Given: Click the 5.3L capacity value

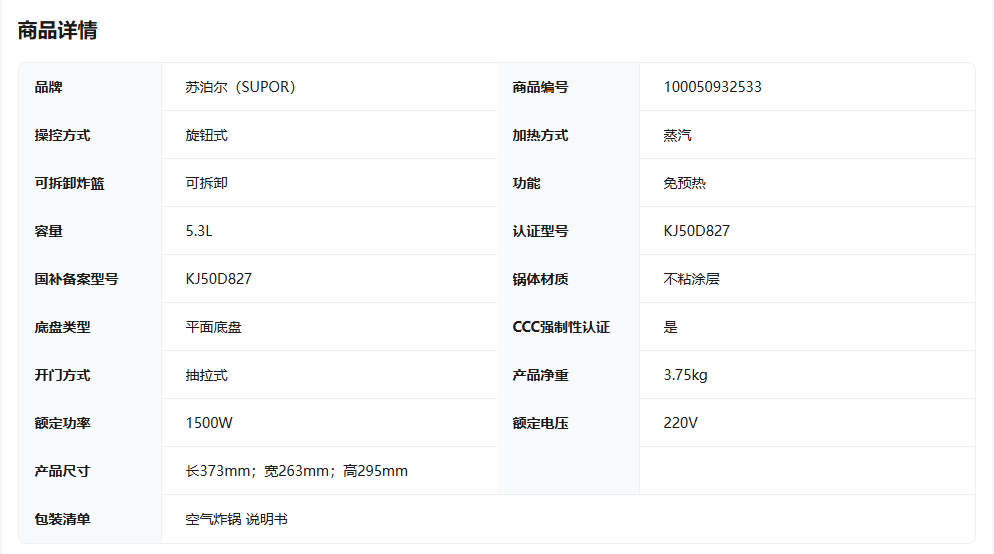Looking at the screenshot, I should [199, 231].
